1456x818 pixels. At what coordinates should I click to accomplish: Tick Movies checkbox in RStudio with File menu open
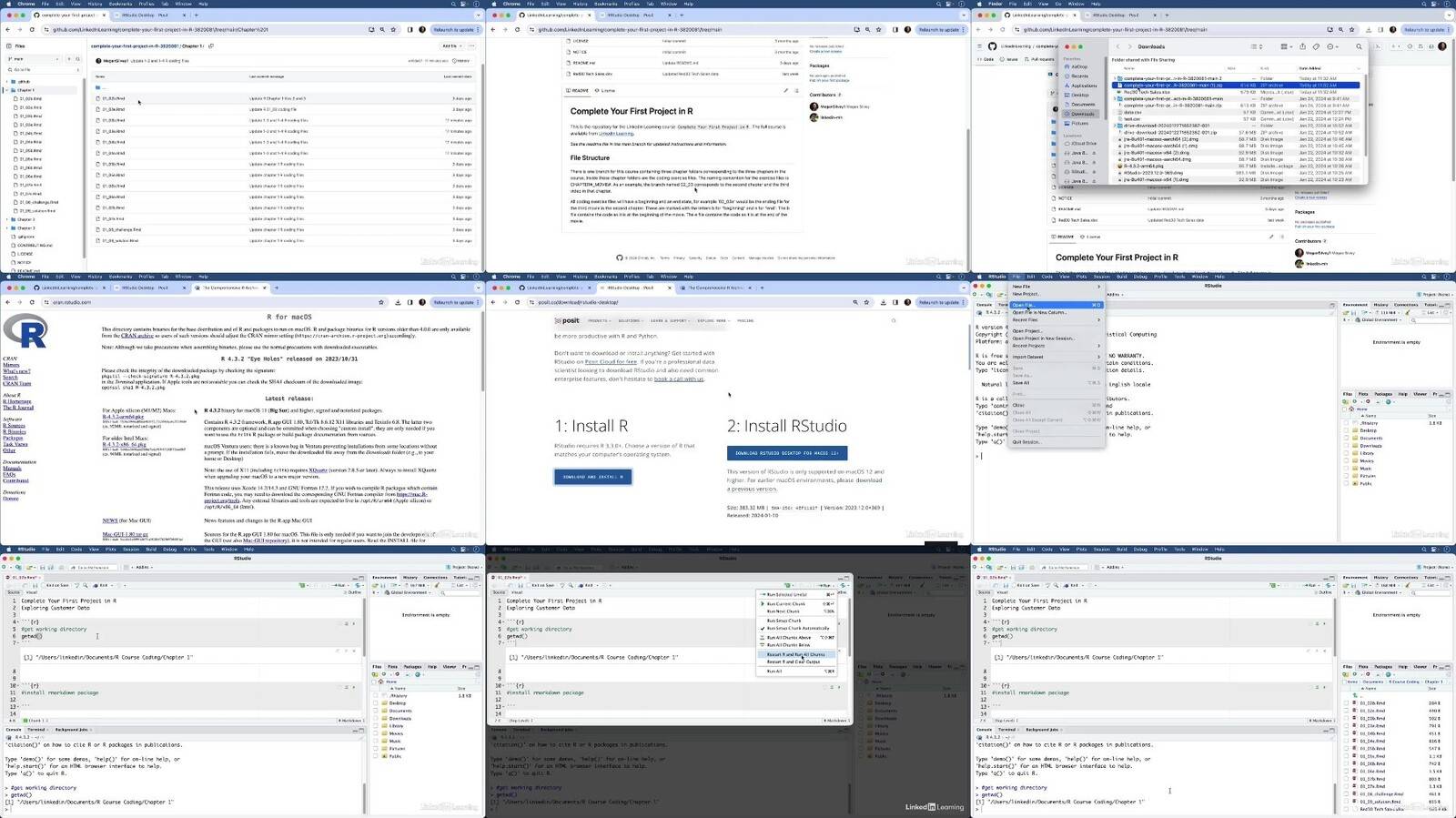tap(1347, 460)
